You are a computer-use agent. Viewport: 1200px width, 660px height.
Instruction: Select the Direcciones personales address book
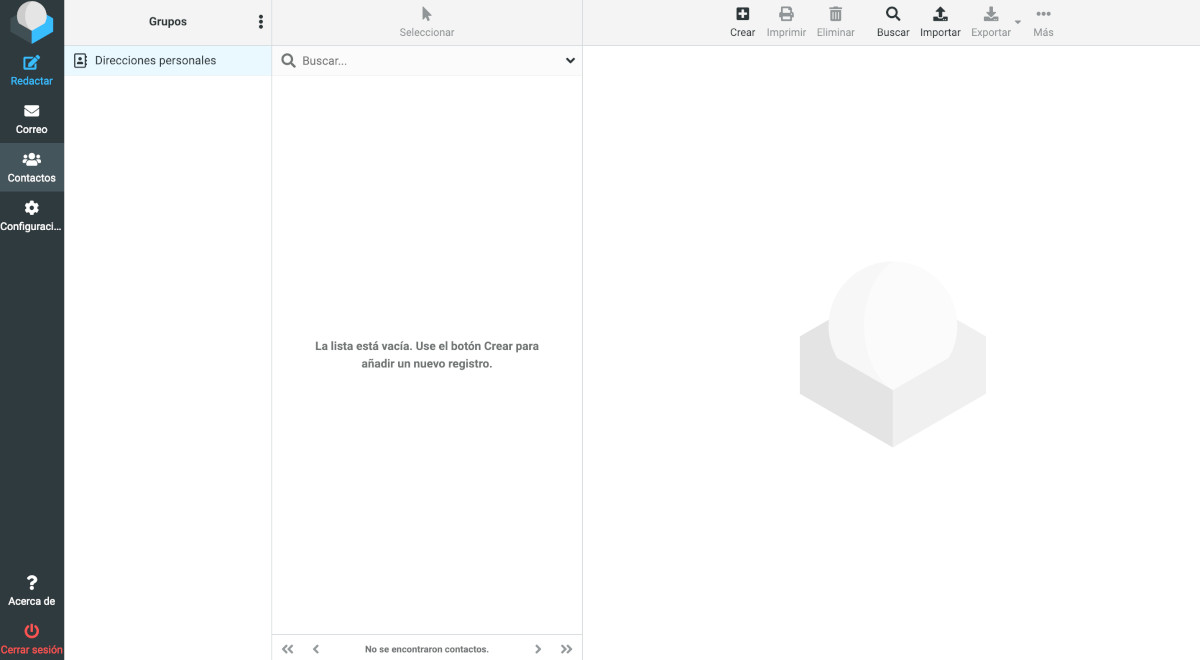(x=168, y=61)
